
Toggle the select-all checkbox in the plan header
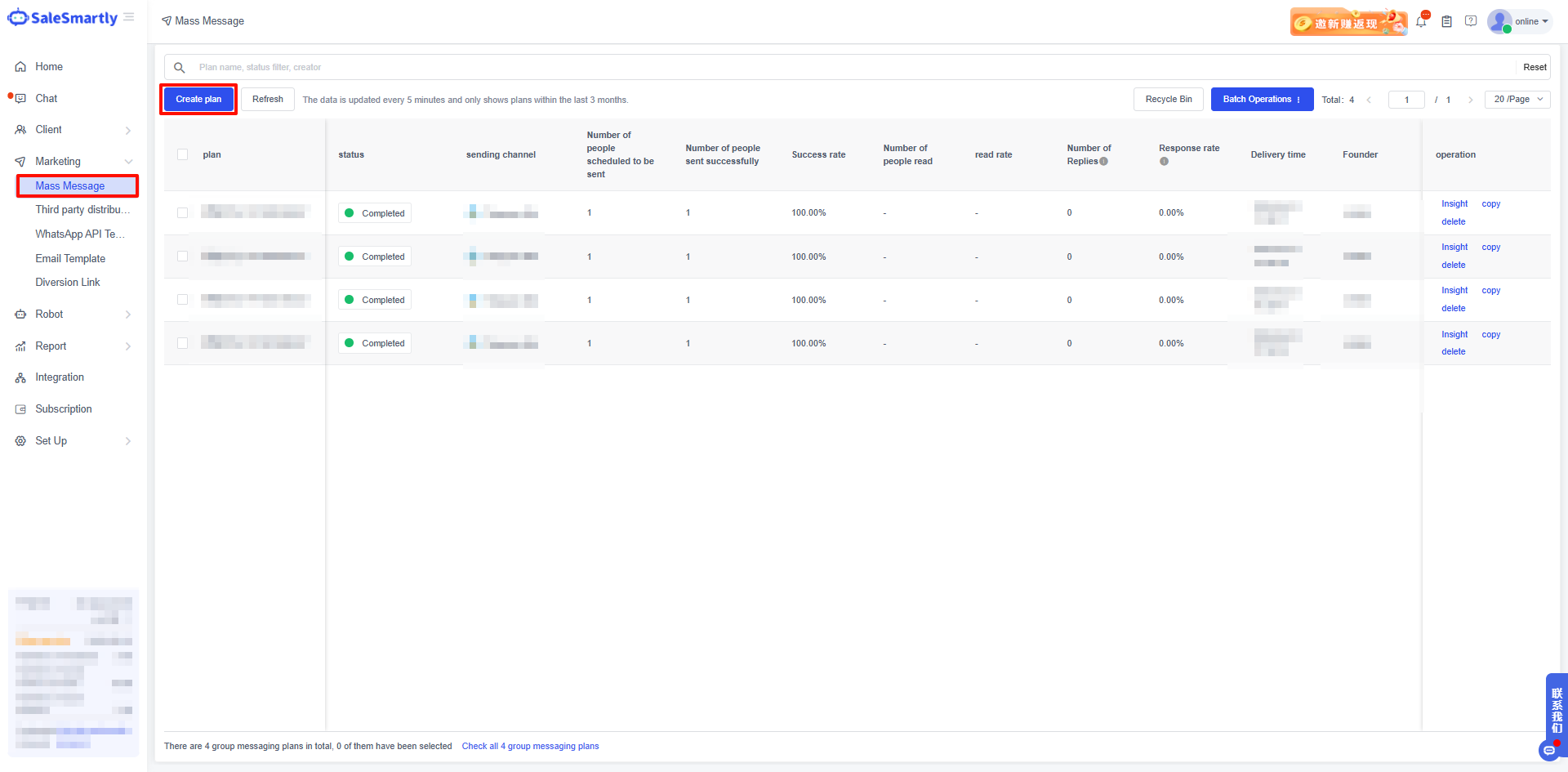(x=183, y=154)
